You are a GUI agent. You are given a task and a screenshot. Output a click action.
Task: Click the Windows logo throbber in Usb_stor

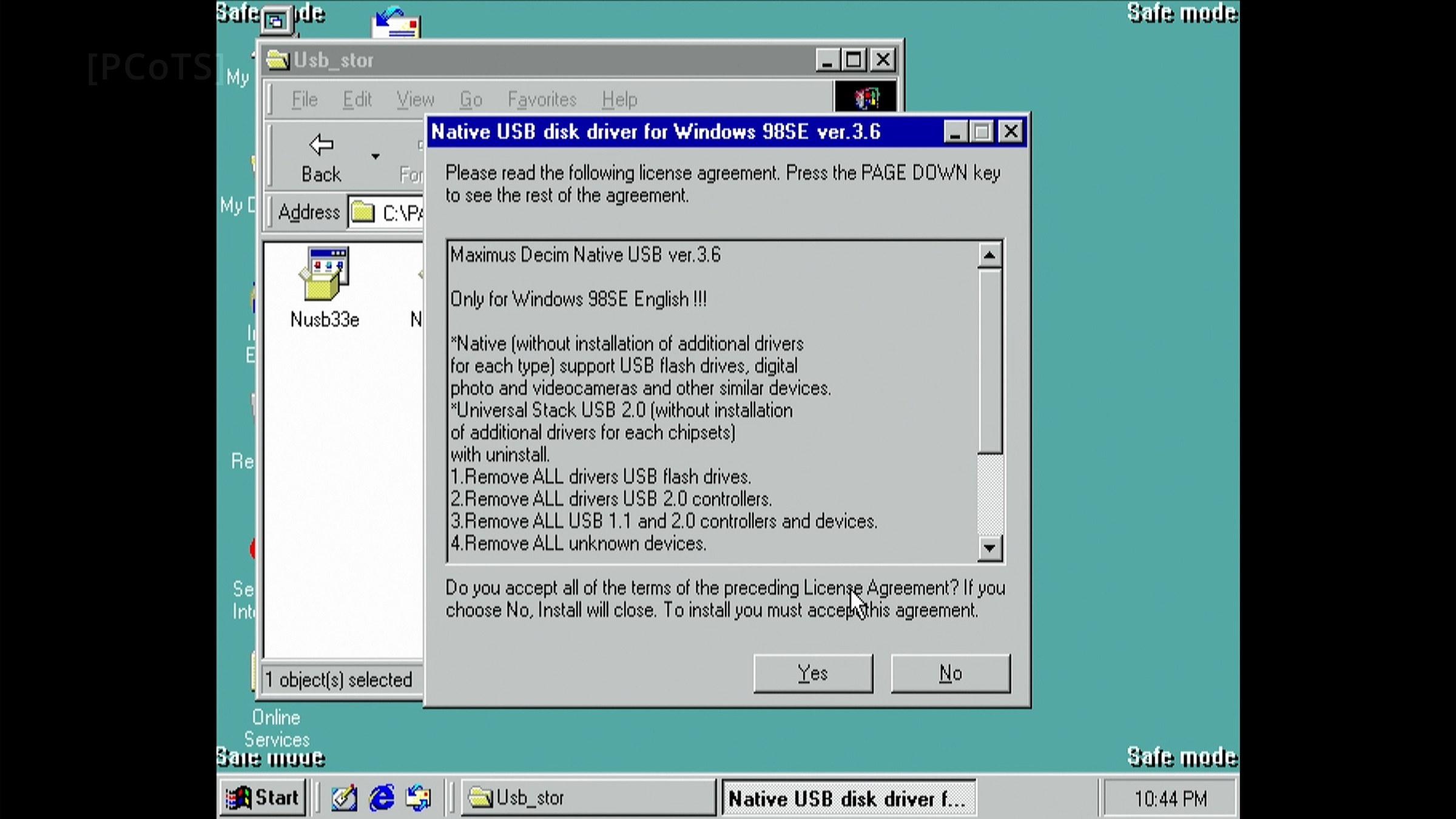click(x=866, y=98)
